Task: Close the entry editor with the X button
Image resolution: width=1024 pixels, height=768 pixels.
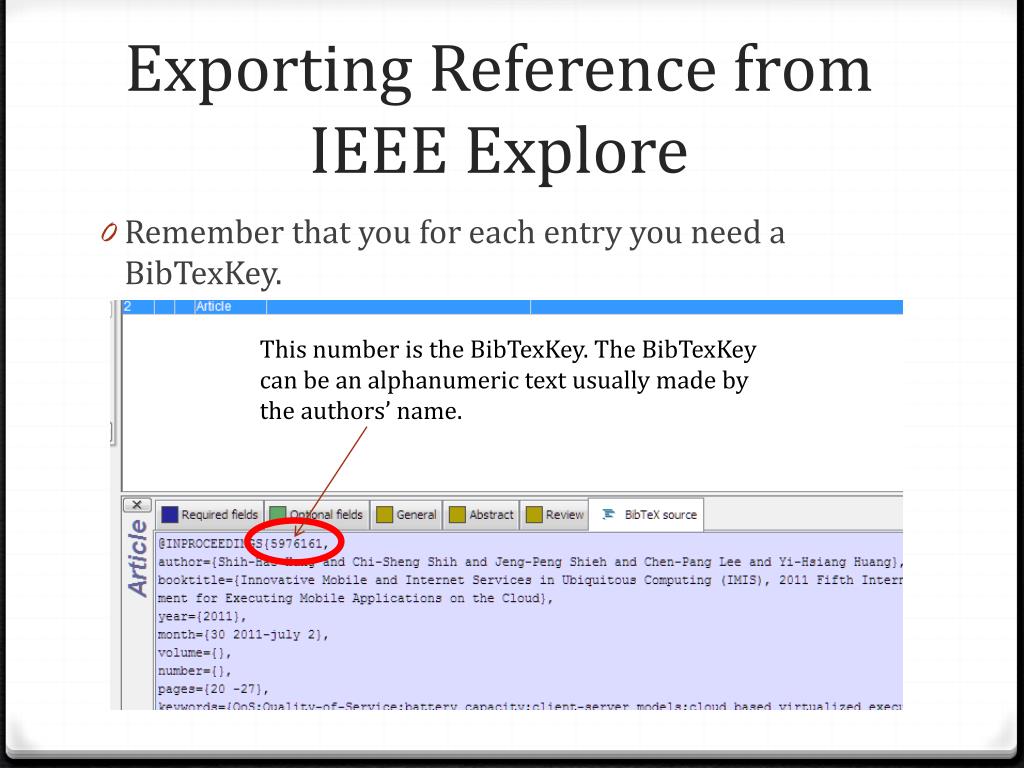Action: tap(136, 505)
